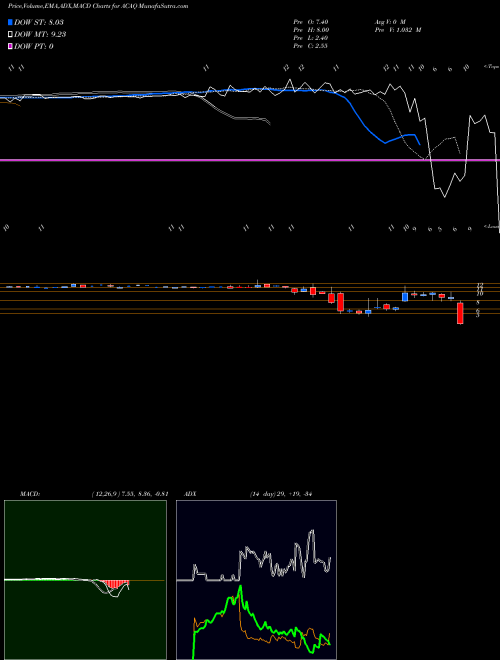The image size is (500, 660).
Task: Select the 'DOW ST: 8.03' legend text
Action: tap(39, 22)
